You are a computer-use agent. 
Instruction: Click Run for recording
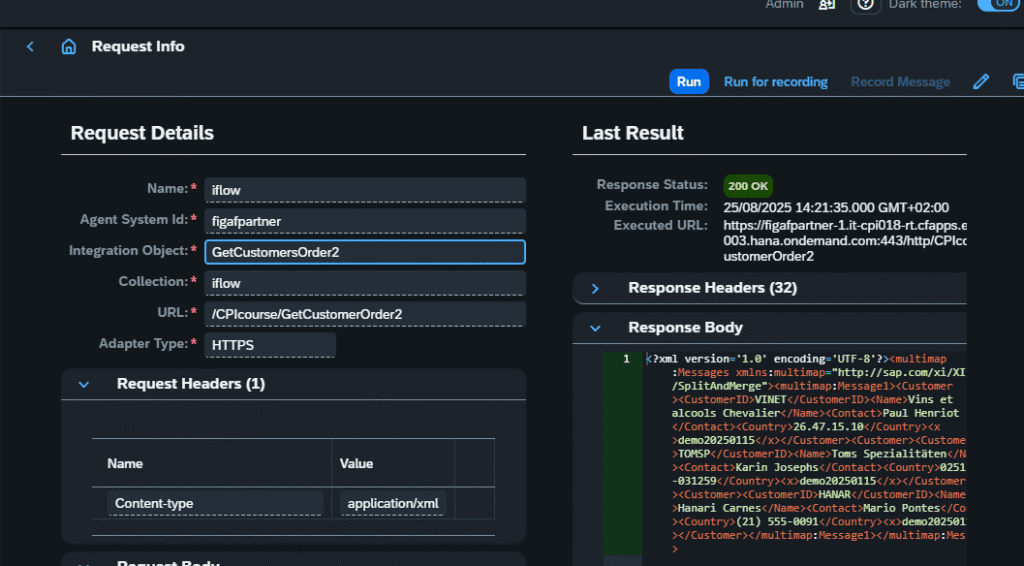[775, 82]
